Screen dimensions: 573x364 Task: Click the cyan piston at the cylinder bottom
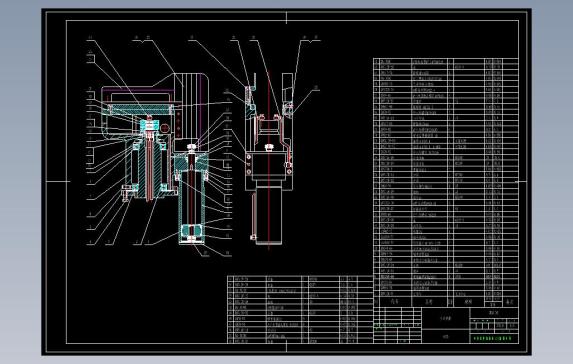[x=190, y=230]
